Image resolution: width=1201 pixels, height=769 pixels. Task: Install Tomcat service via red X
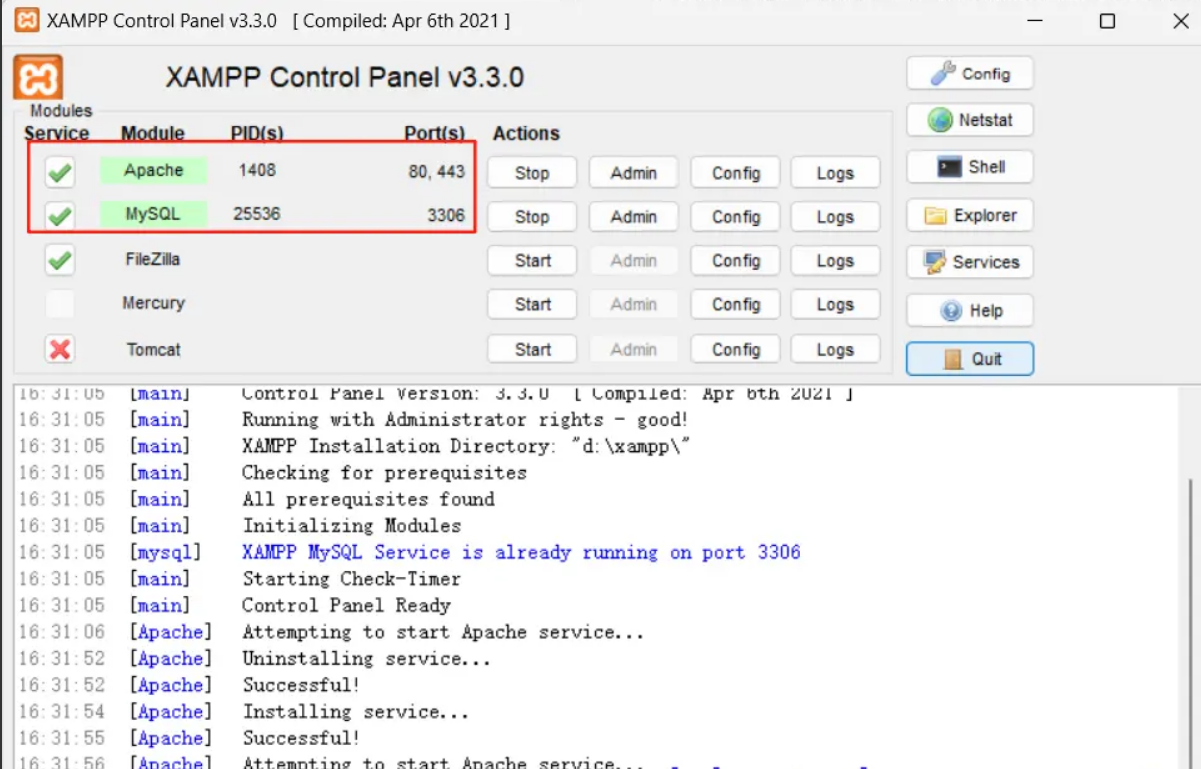click(60, 349)
